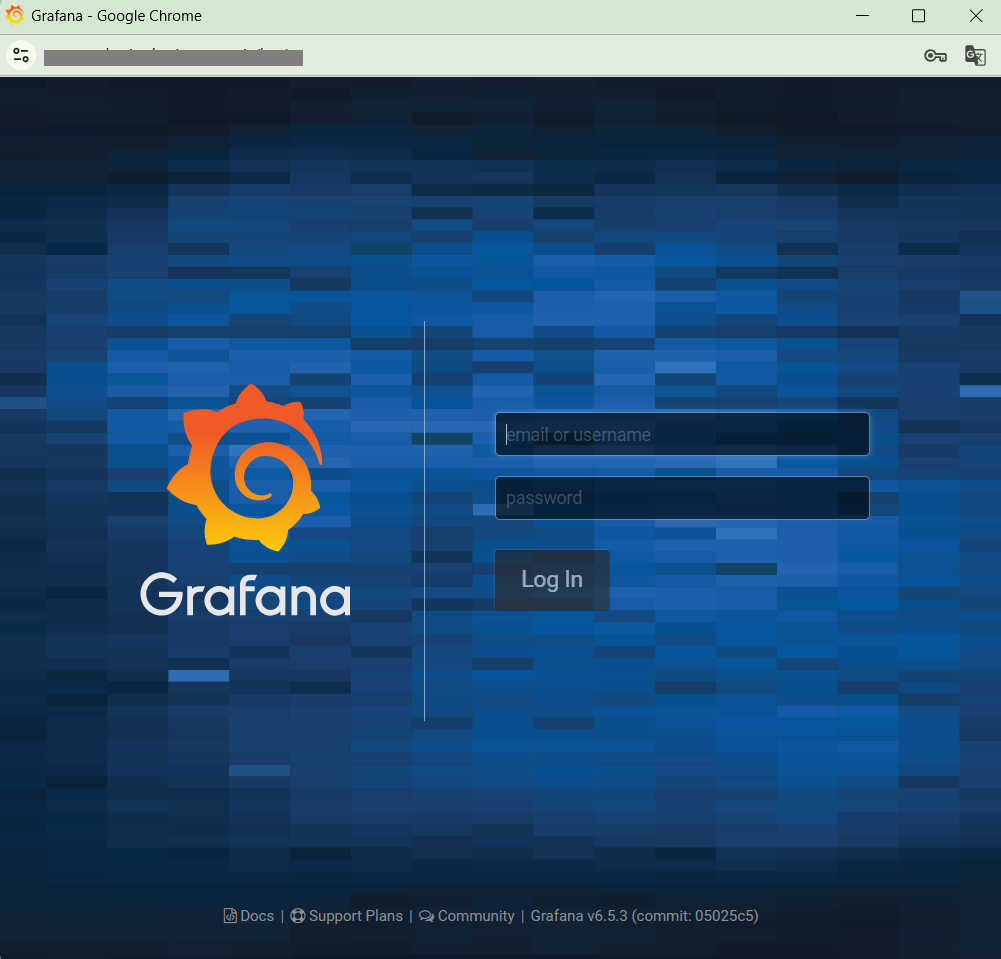
Task: Focus the password input field
Action: point(682,498)
